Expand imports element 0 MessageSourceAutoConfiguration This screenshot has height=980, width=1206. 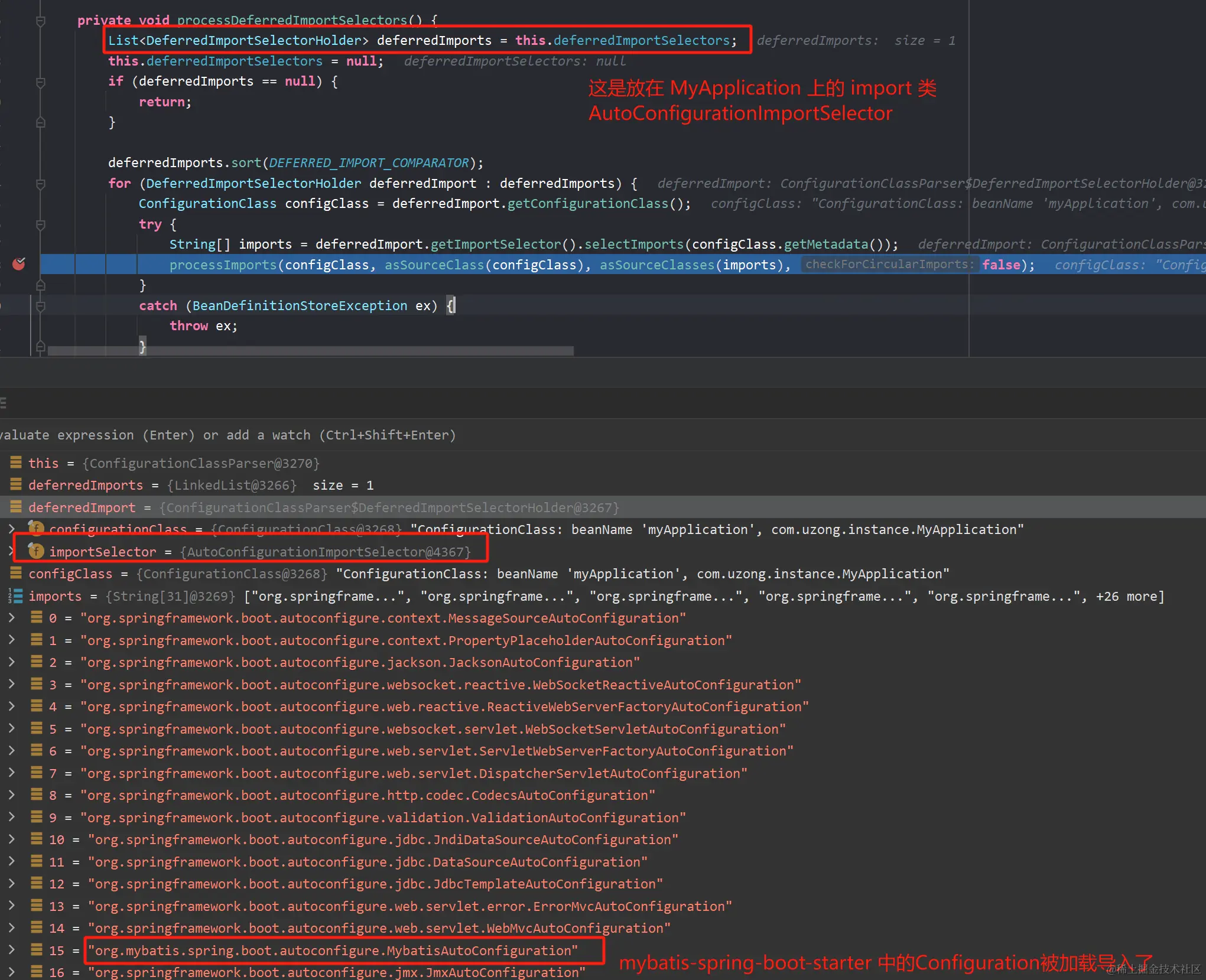point(11,617)
